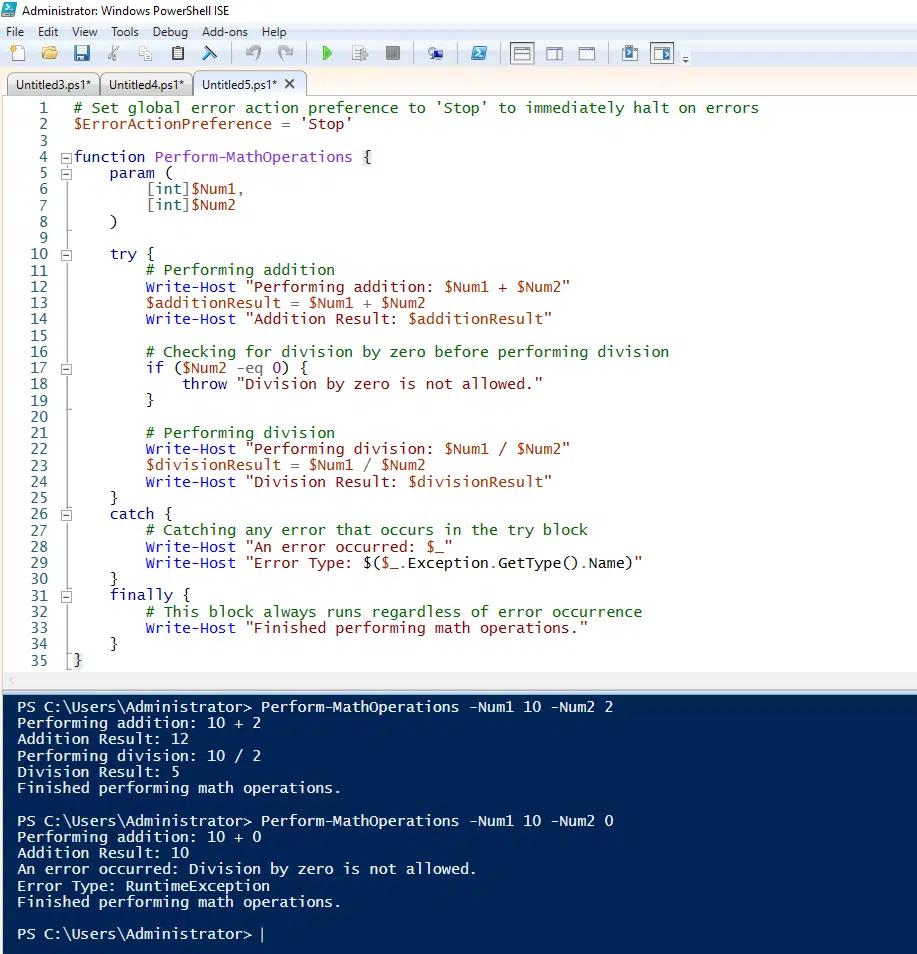Open the Debug menu
Image resolution: width=917 pixels, height=954 pixels.
click(x=170, y=32)
